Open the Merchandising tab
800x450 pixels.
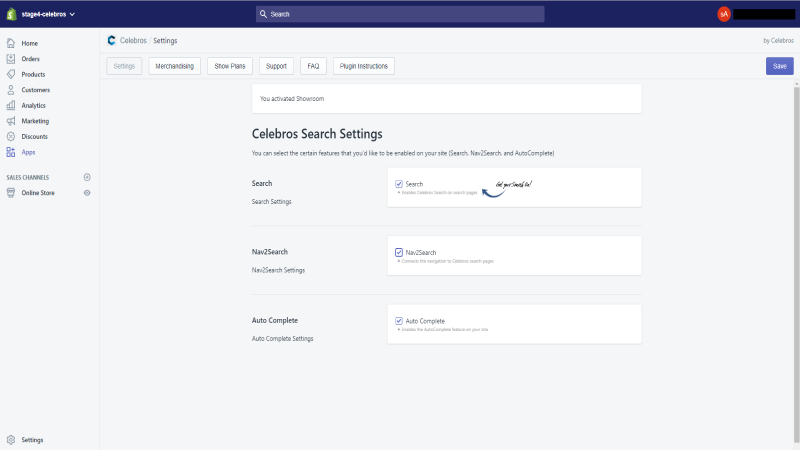coord(174,66)
